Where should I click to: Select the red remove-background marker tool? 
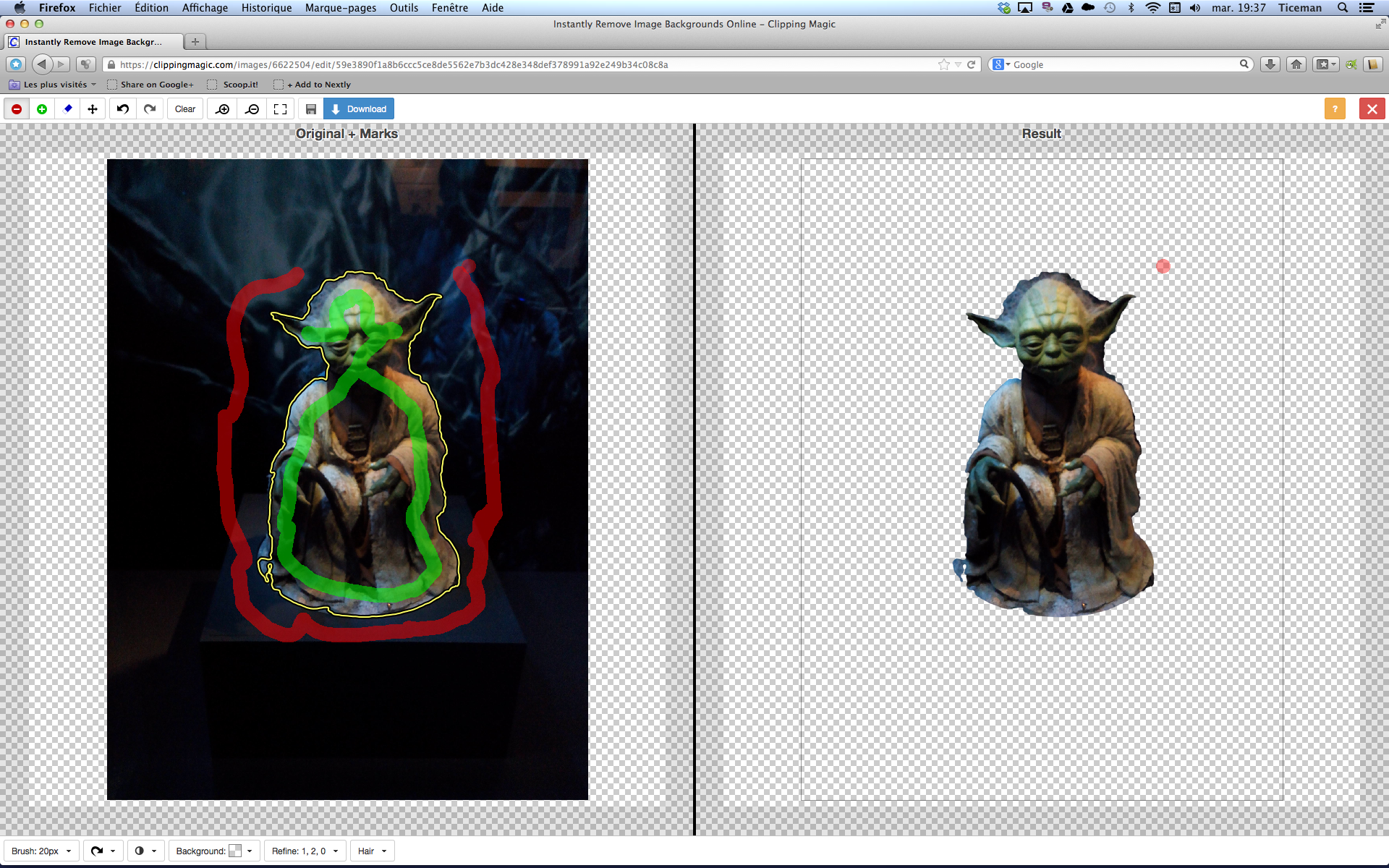click(17, 109)
